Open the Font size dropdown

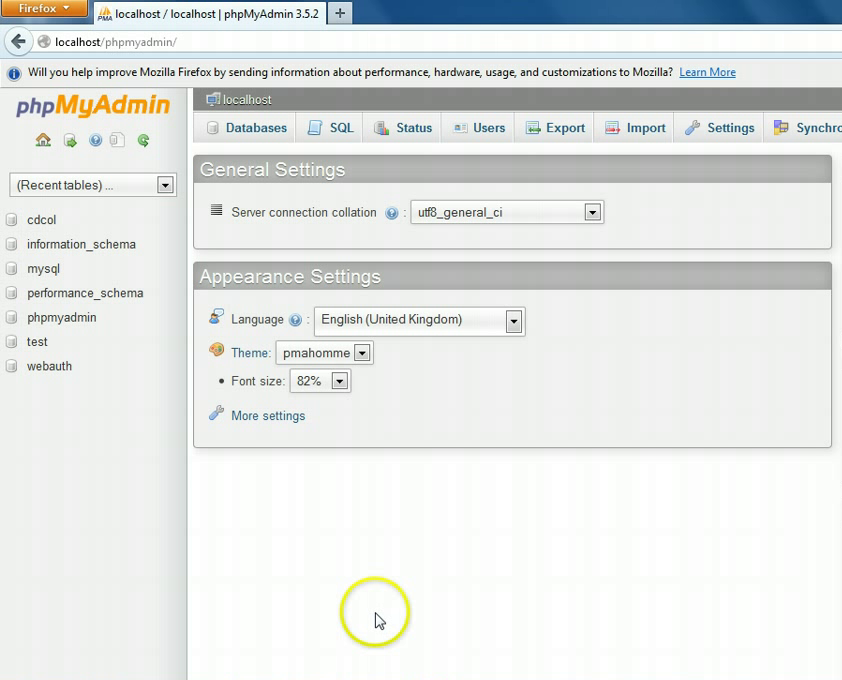(x=338, y=380)
